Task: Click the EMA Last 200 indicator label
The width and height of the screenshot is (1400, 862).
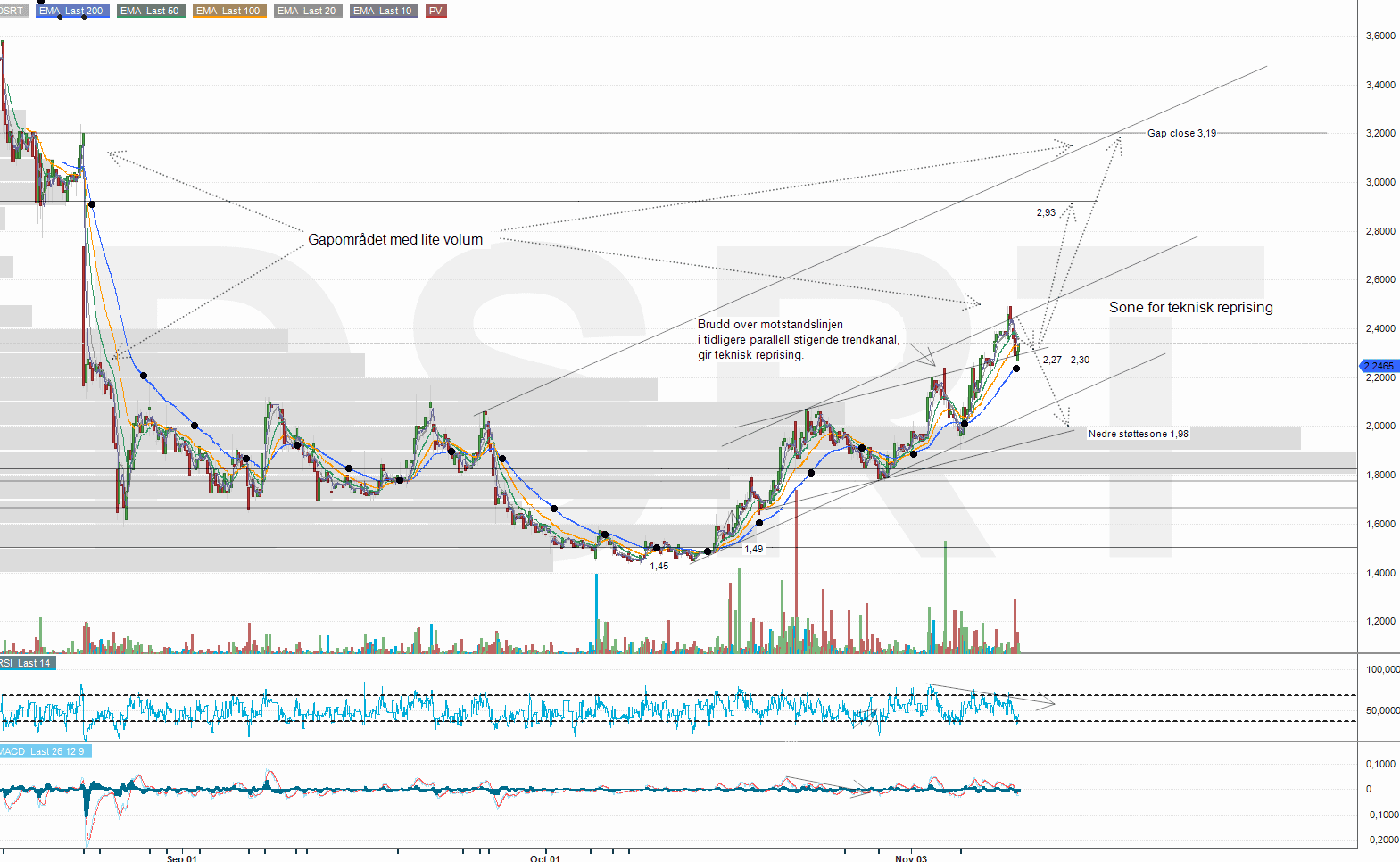Action: tap(71, 11)
